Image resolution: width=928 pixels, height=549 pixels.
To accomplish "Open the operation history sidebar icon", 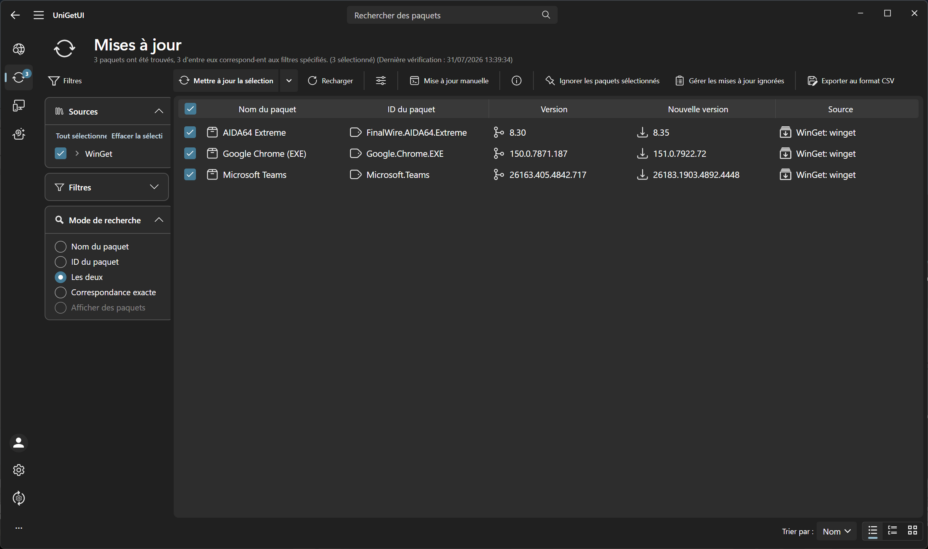I will [19, 498].
